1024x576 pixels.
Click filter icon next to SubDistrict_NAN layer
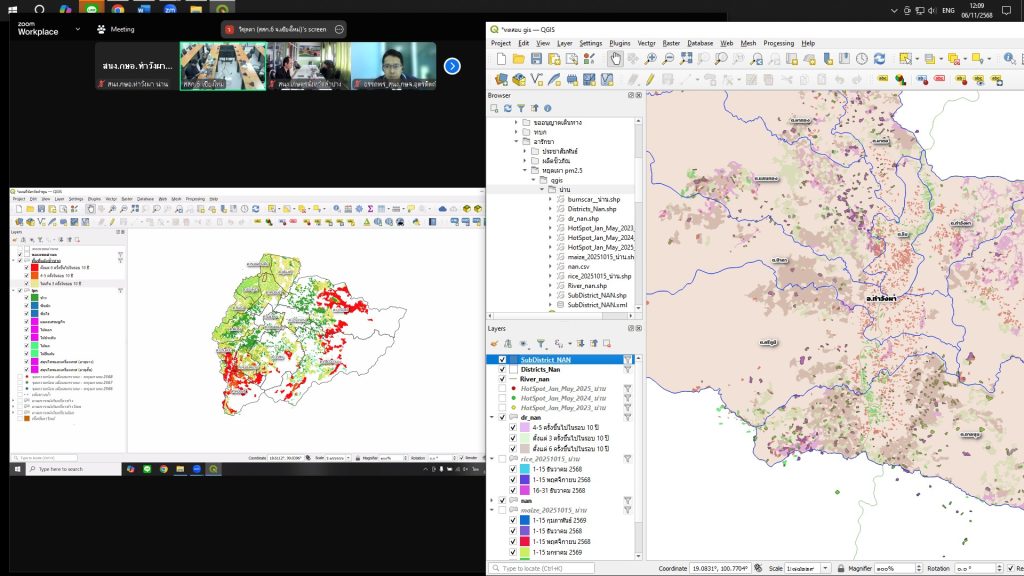(x=627, y=359)
